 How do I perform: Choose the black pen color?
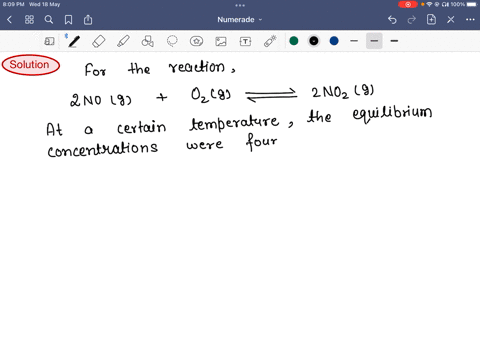[314, 41]
